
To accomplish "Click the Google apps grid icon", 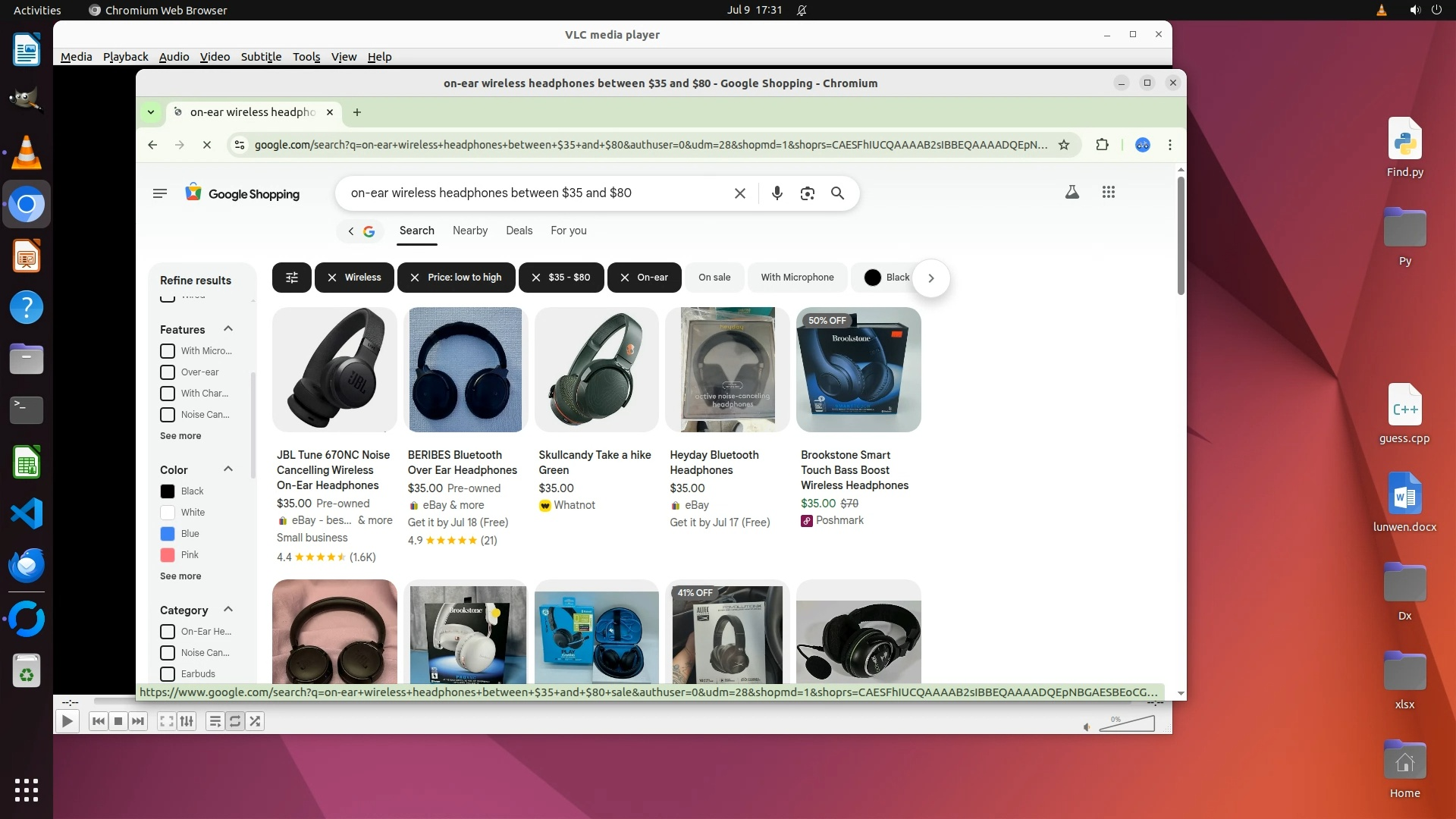I will tap(1108, 193).
